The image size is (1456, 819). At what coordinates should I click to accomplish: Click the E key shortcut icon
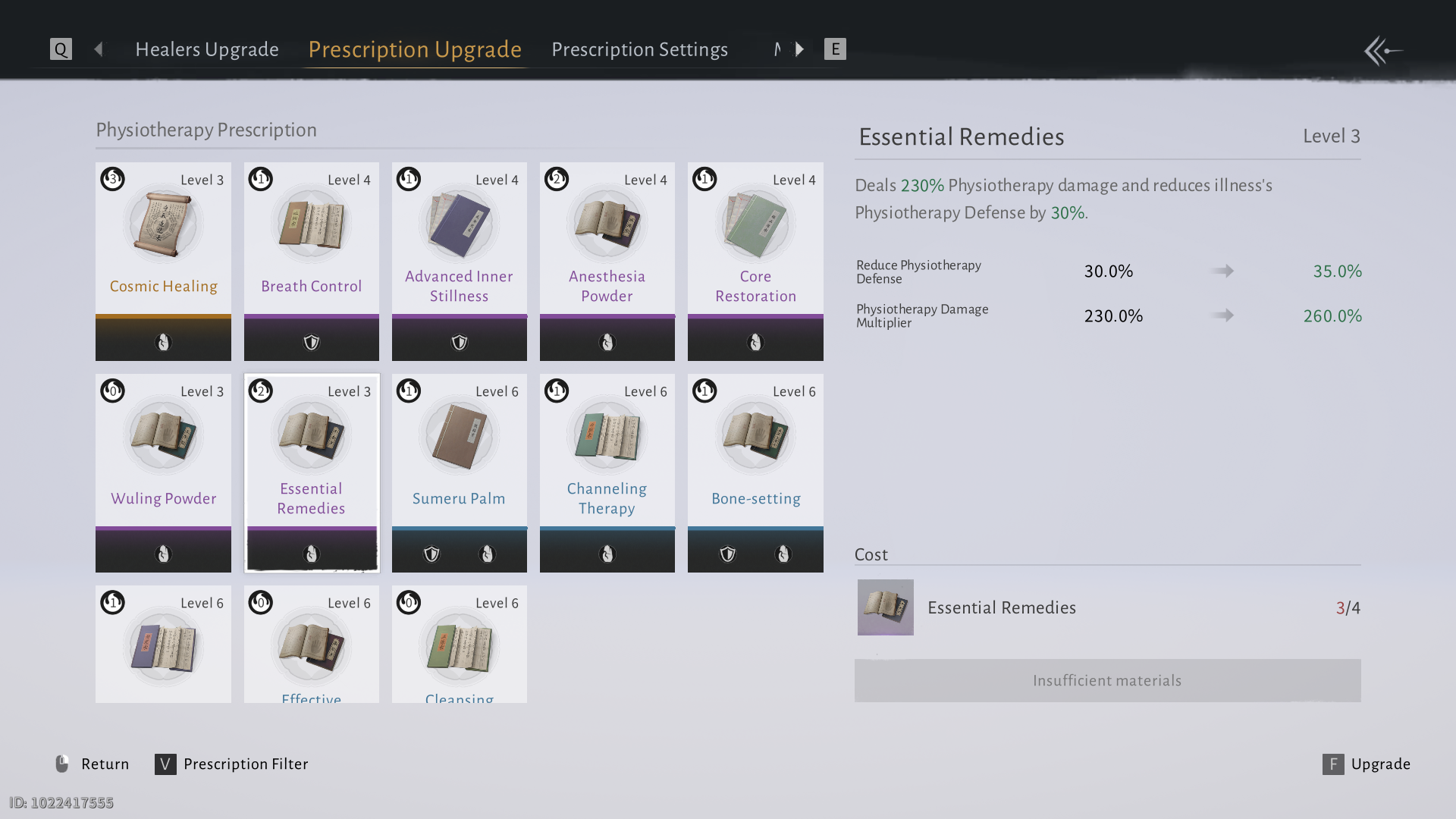tap(835, 49)
